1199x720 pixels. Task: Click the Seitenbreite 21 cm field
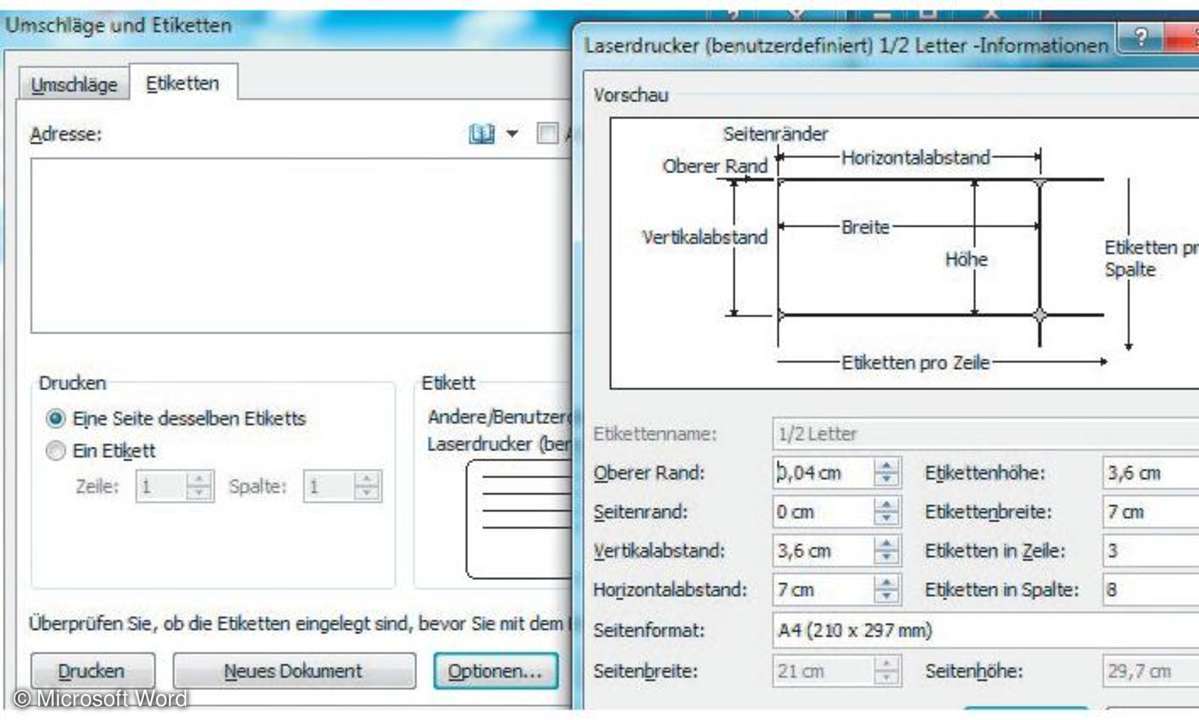click(823, 671)
